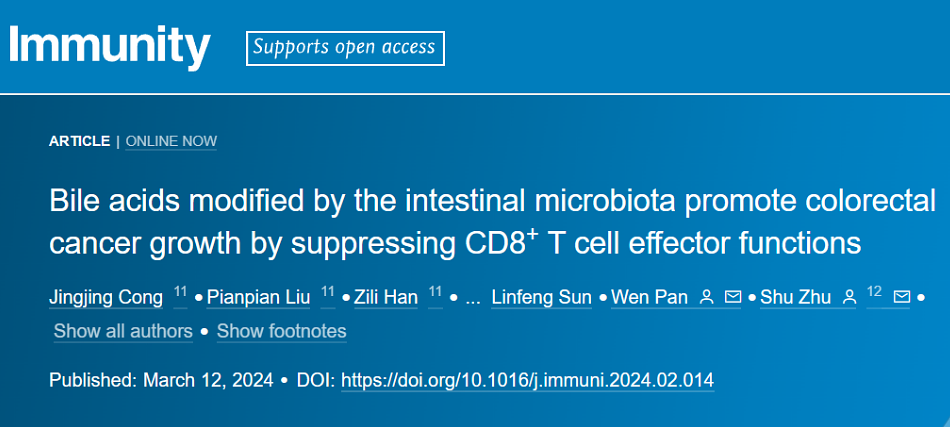Open the DOI link for this article

tap(528, 381)
